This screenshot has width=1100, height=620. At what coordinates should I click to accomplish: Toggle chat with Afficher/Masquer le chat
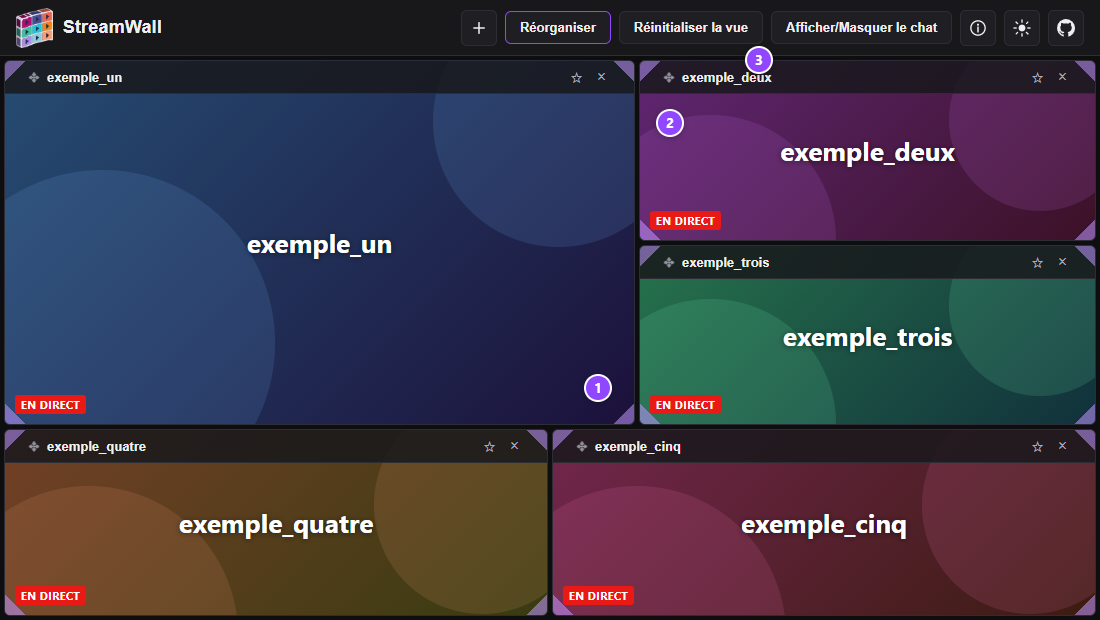(x=861, y=27)
